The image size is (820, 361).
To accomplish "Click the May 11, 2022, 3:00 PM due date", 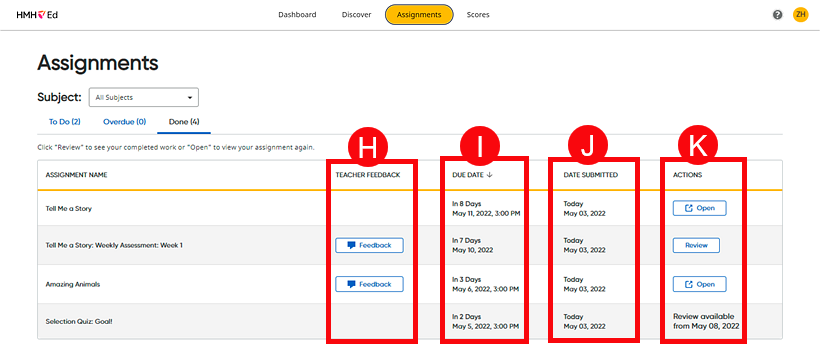I will [x=486, y=213].
